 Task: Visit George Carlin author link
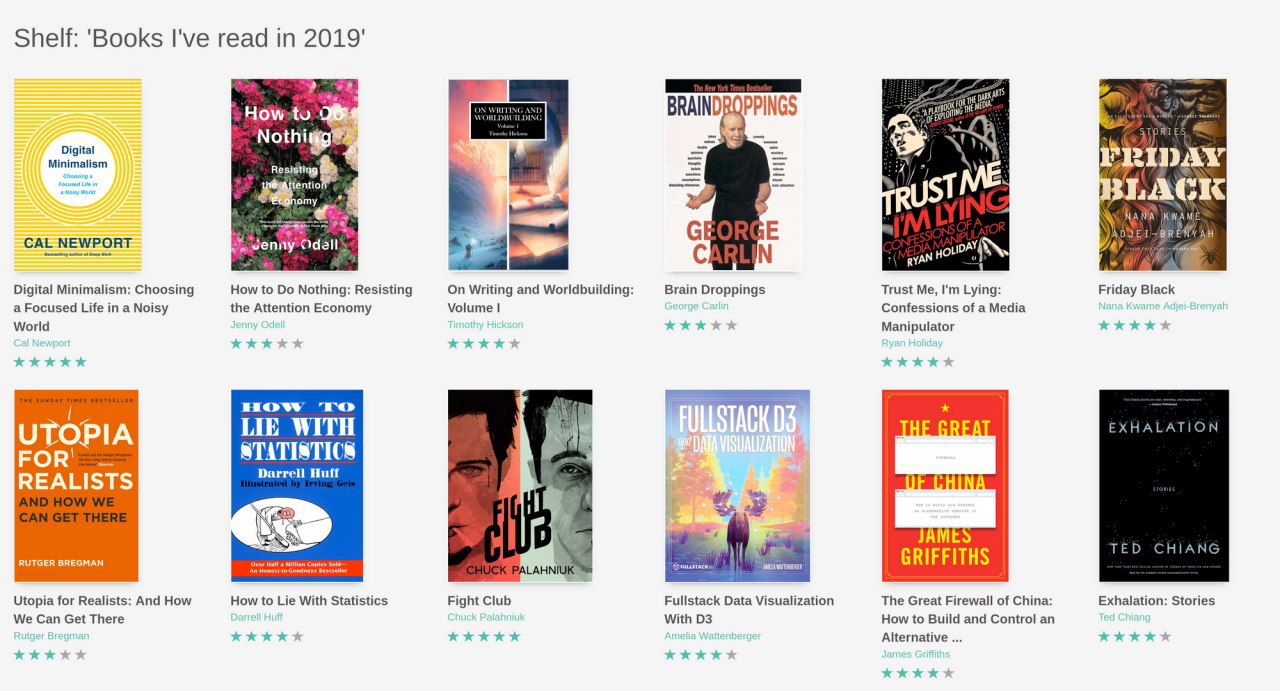coord(696,306)
